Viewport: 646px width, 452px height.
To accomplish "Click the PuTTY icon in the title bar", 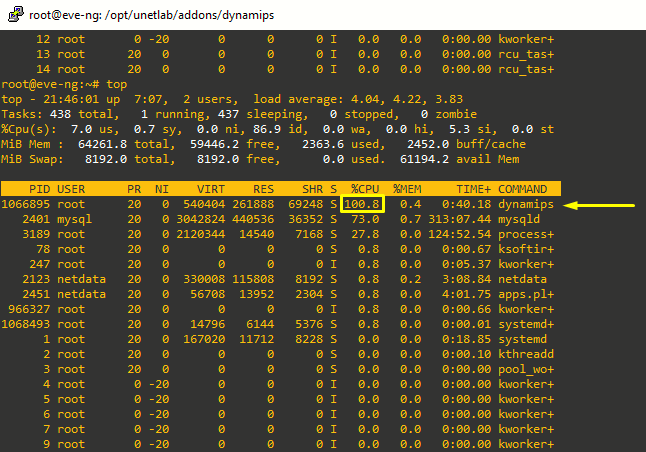I will click(15, 14).
